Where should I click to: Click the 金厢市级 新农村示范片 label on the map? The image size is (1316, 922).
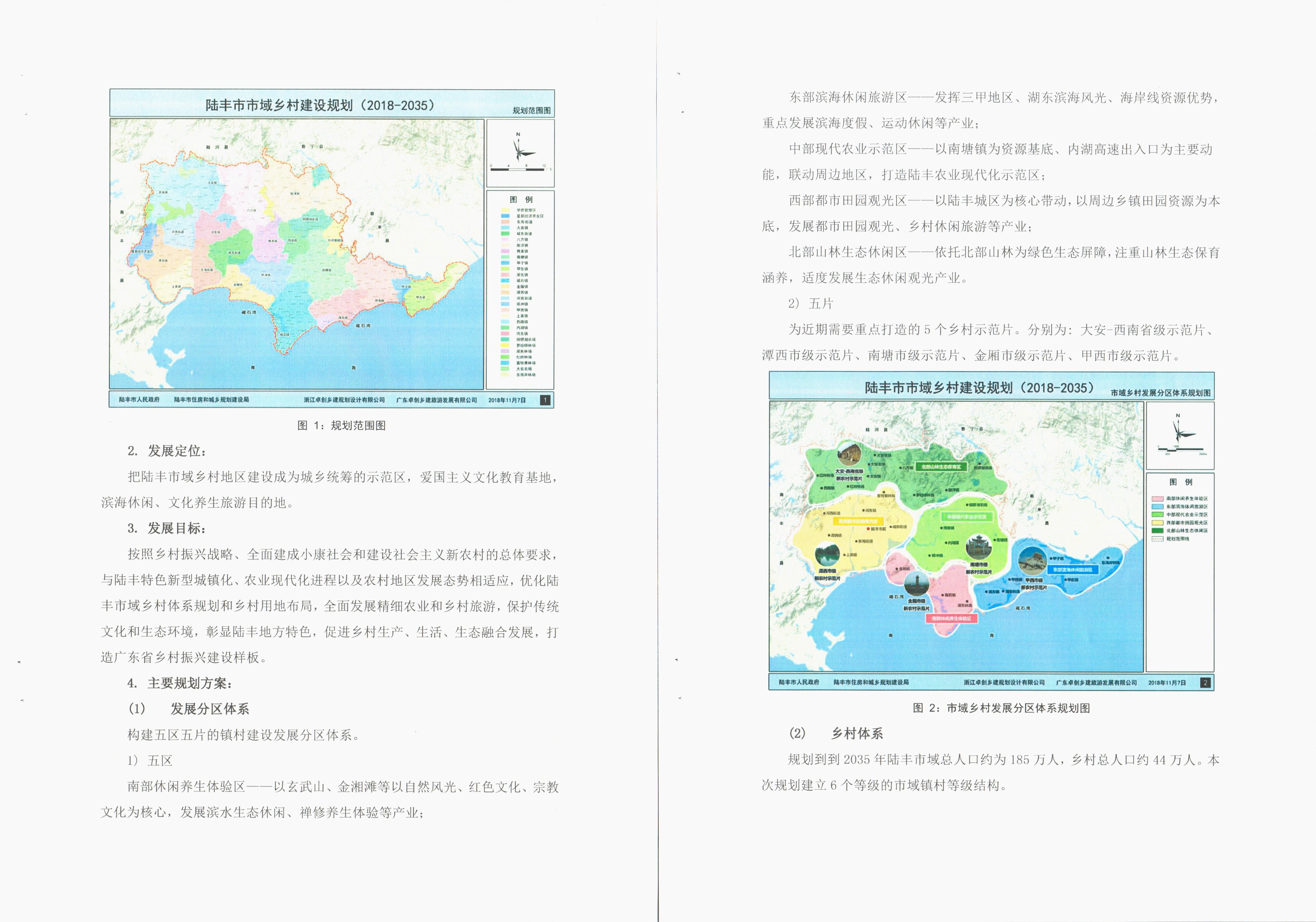pos(917,605)
